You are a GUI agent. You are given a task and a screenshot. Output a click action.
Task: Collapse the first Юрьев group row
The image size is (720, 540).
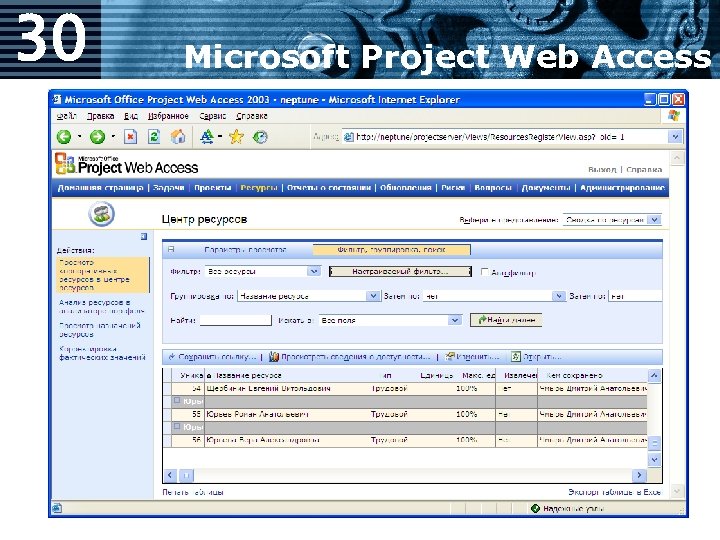tap(176, 401)
